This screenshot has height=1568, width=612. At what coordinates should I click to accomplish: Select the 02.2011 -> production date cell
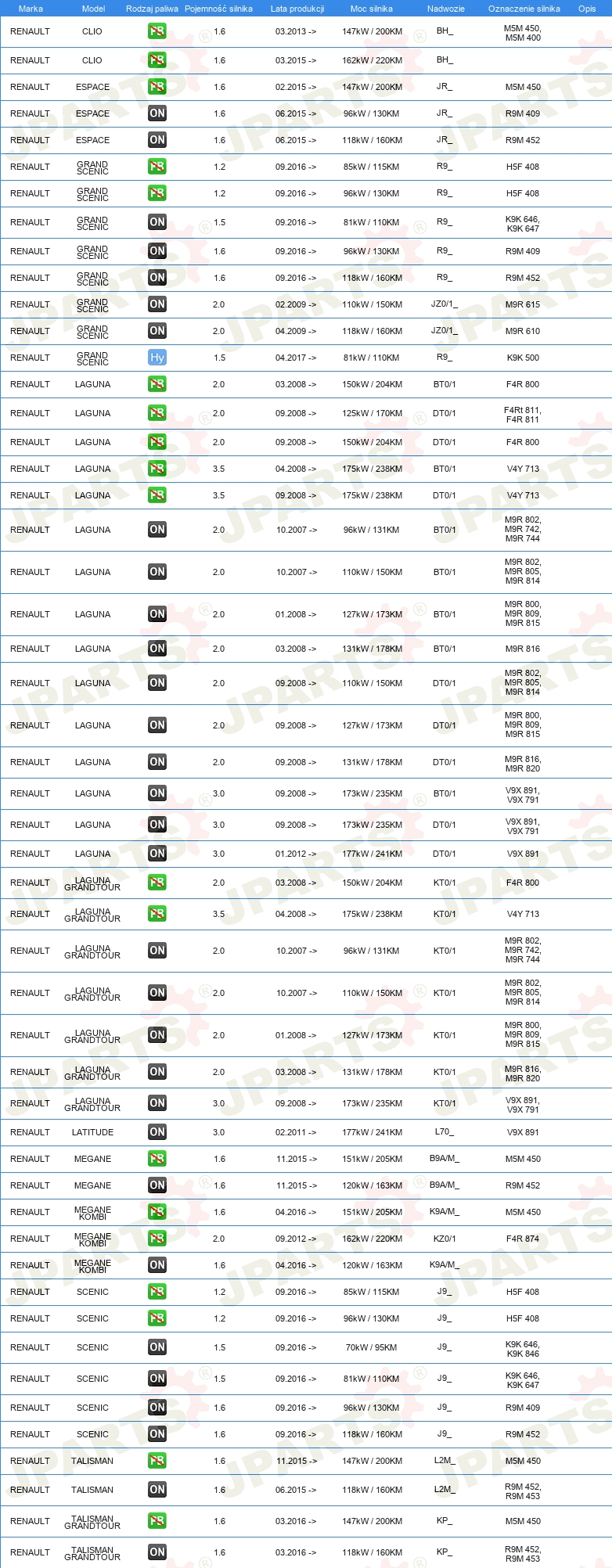(296, 1132)
